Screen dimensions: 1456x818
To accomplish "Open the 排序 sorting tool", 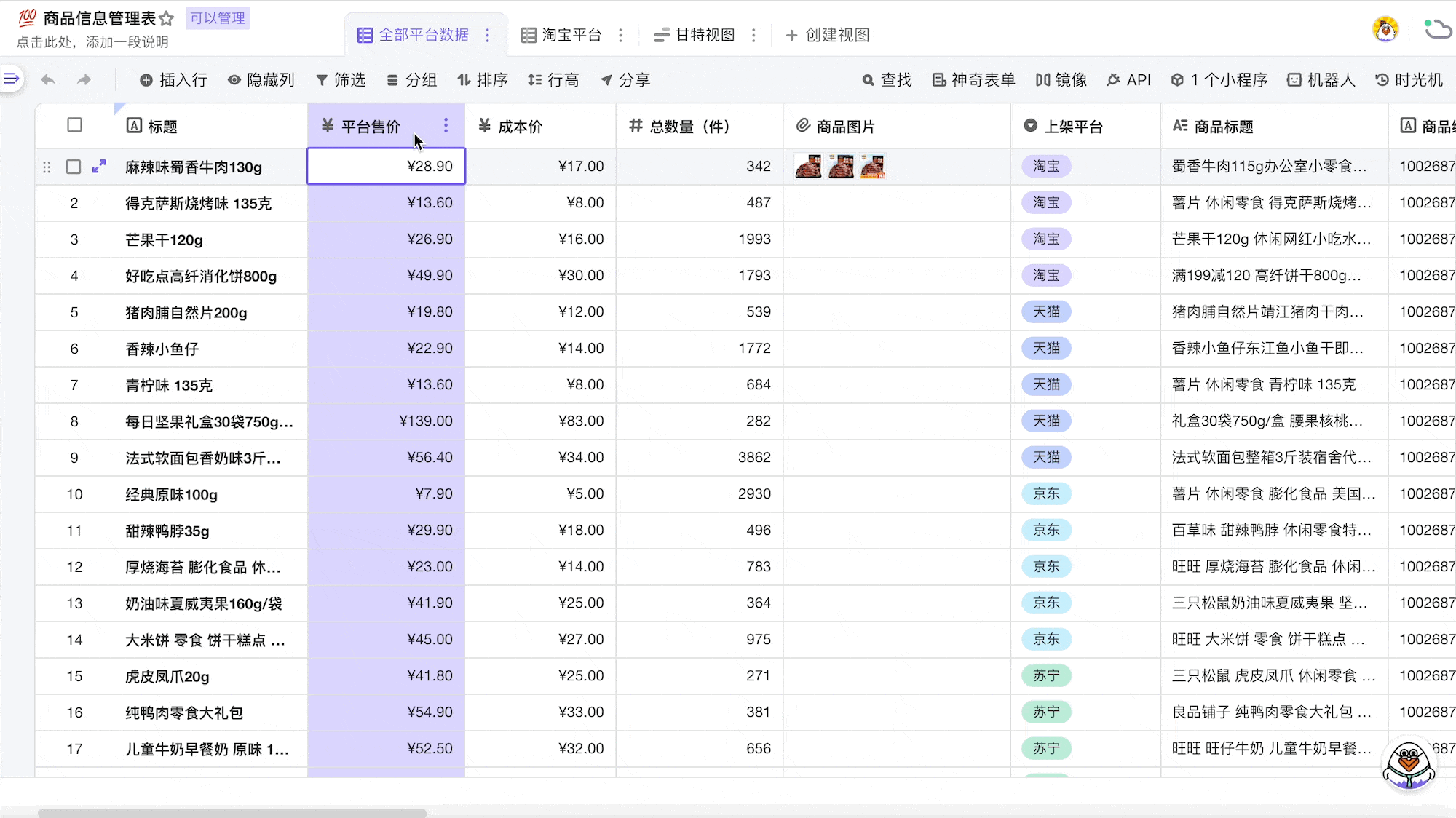I will coord(483,80).
